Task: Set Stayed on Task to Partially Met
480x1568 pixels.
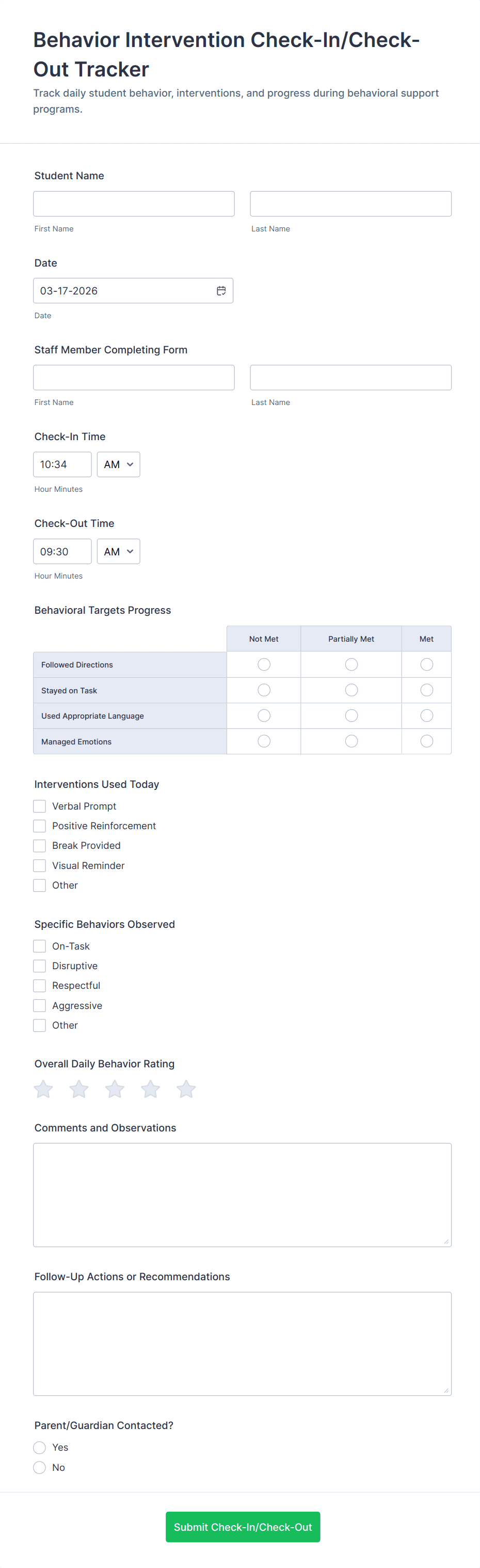Action: point(351,690)
